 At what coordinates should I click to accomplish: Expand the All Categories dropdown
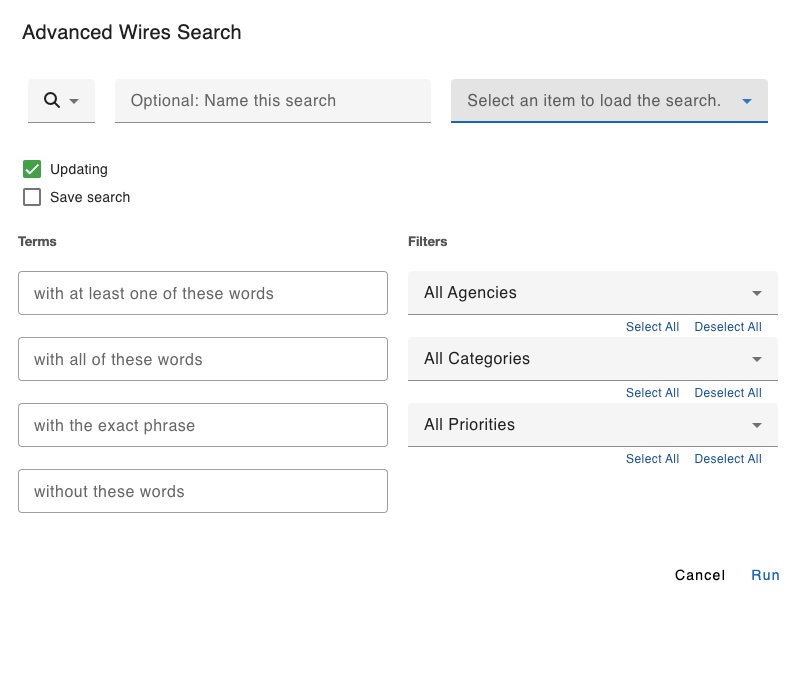click(x=592, y=359)
